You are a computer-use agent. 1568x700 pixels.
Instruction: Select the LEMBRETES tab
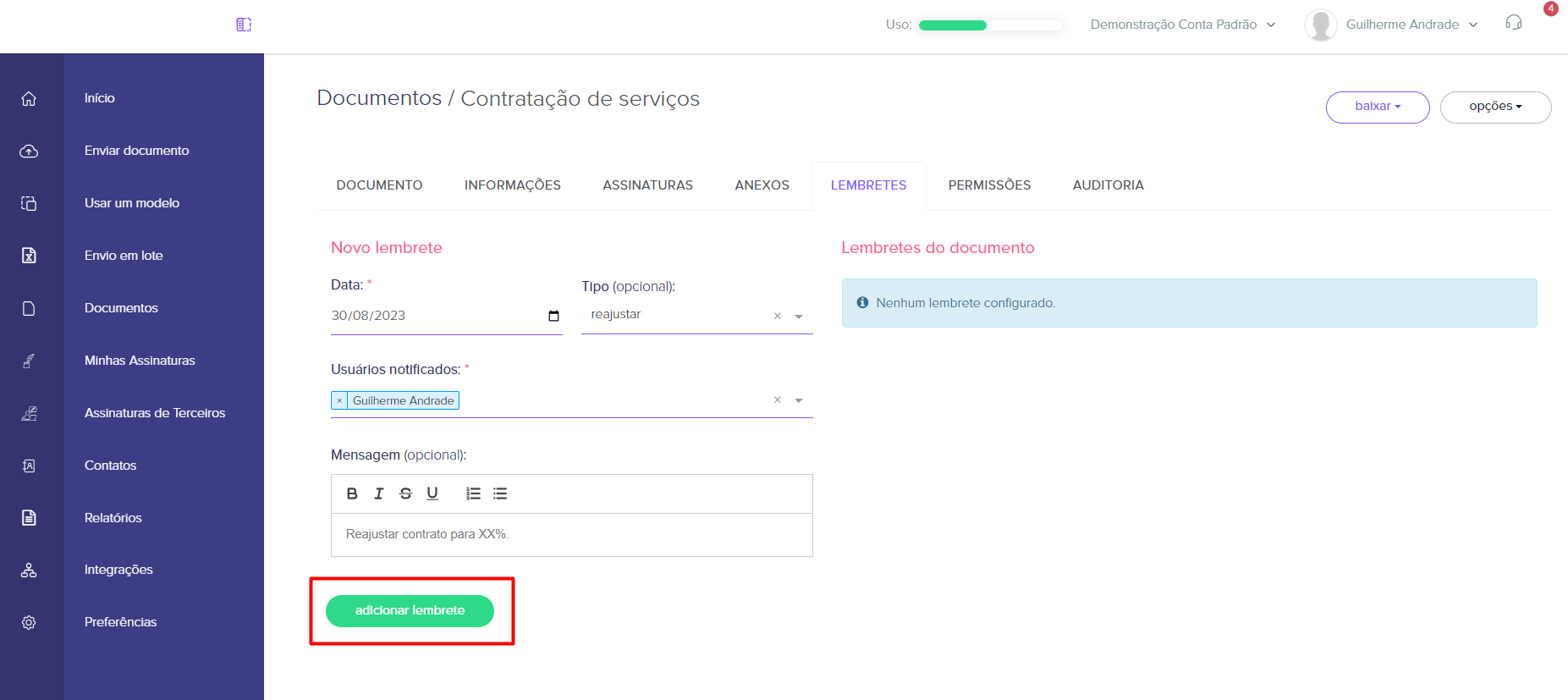(x=868, y=185)
